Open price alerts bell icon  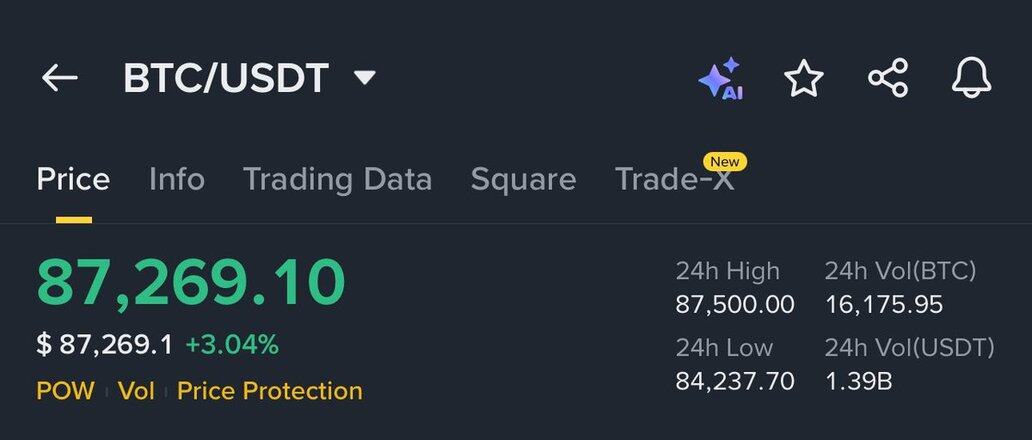pyautogui.click(x=971, y=78)
